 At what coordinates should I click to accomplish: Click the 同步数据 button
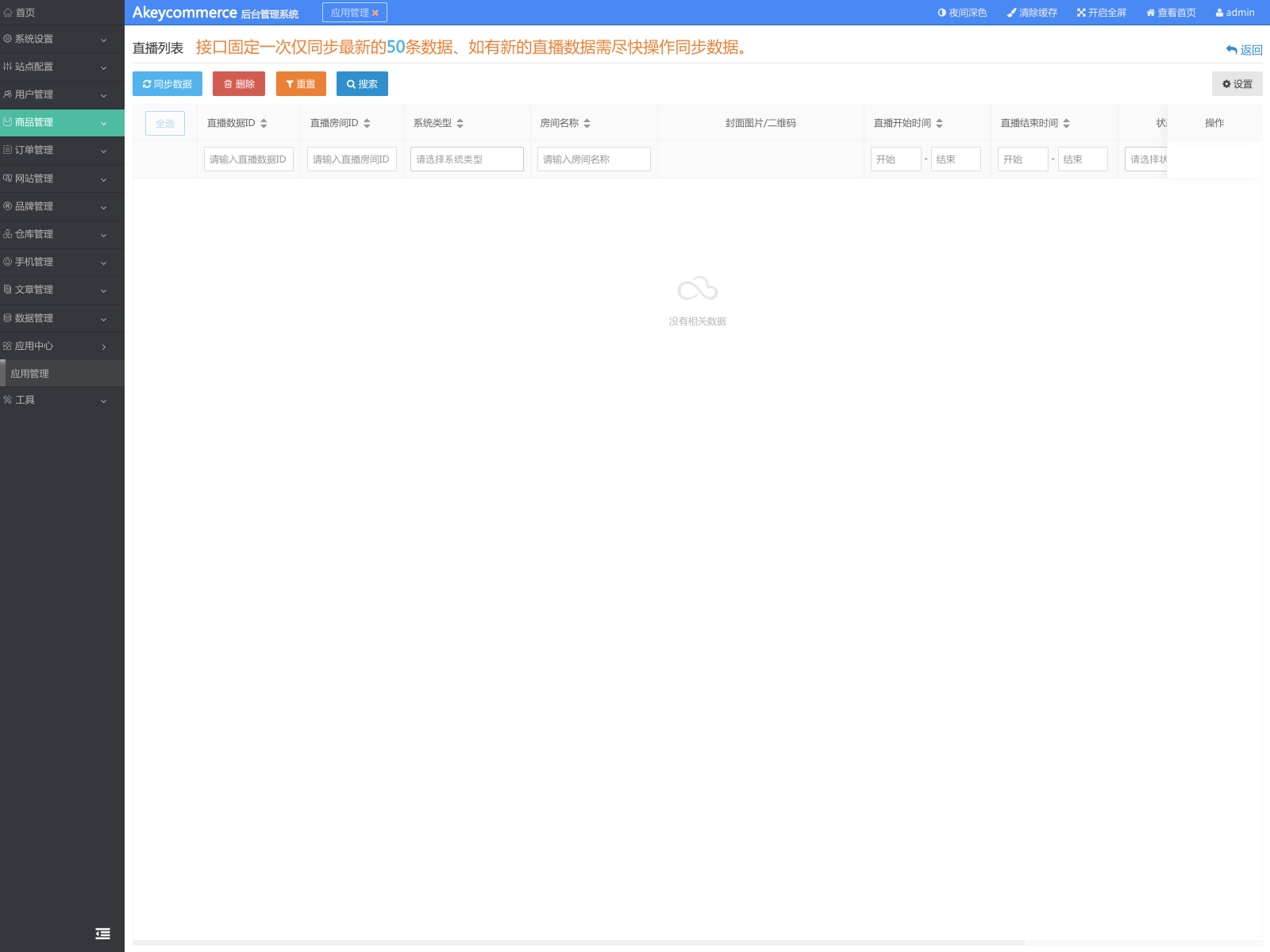click(167, 83)
